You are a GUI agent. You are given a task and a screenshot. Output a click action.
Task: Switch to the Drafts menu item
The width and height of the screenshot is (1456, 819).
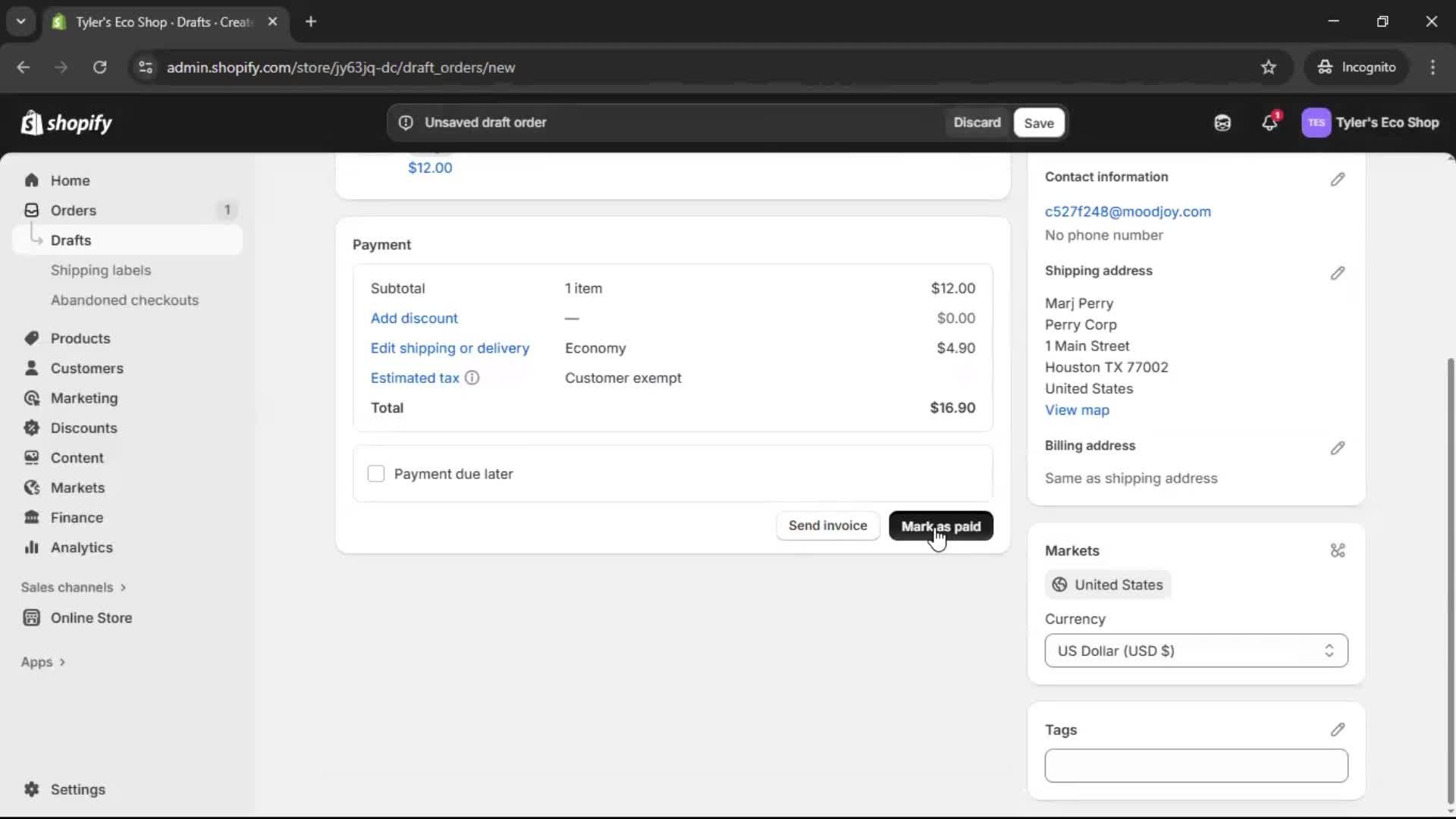[72, 240]
